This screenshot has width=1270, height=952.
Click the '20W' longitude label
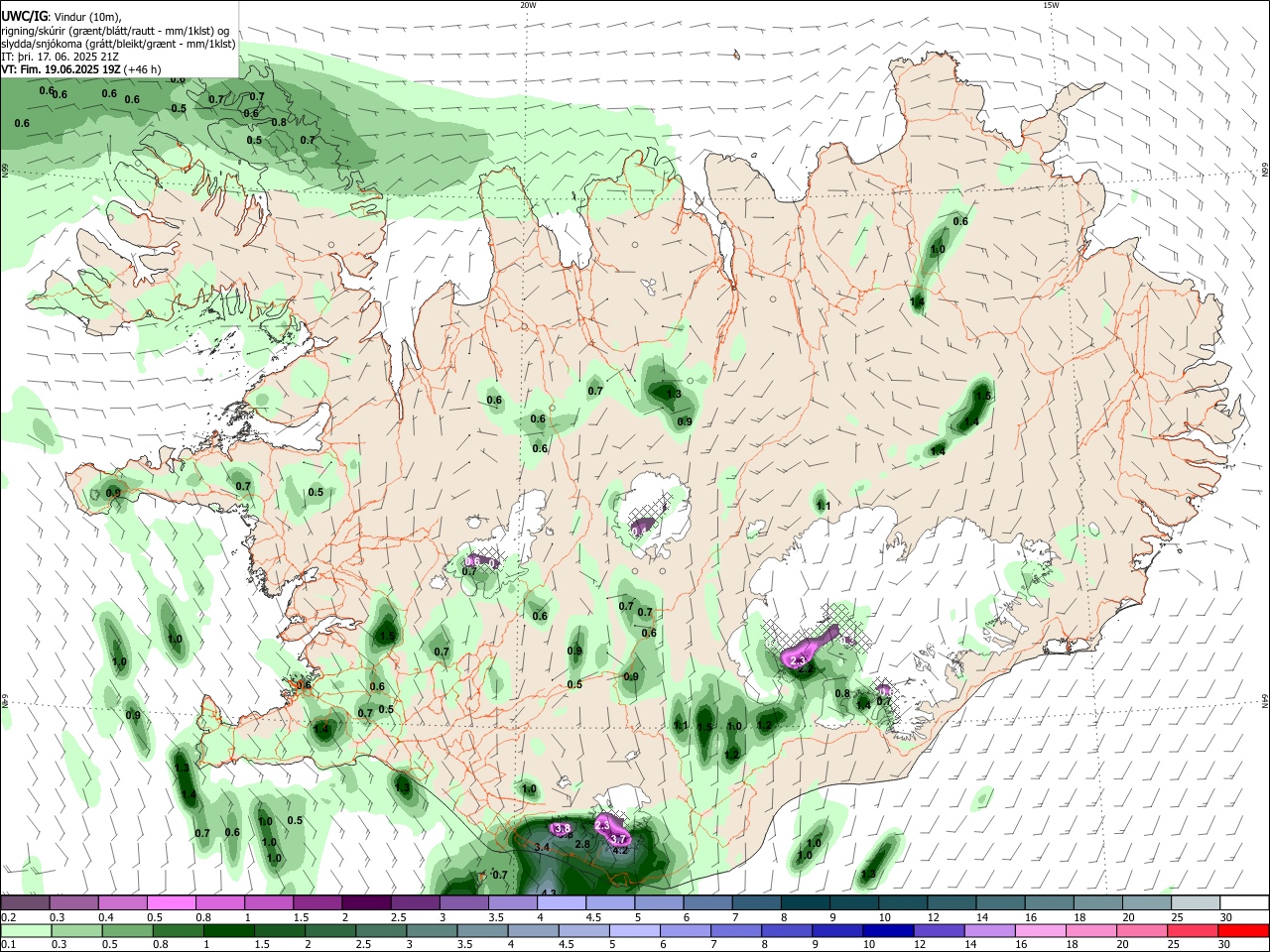pyautogui.click(x=528, y=5)
